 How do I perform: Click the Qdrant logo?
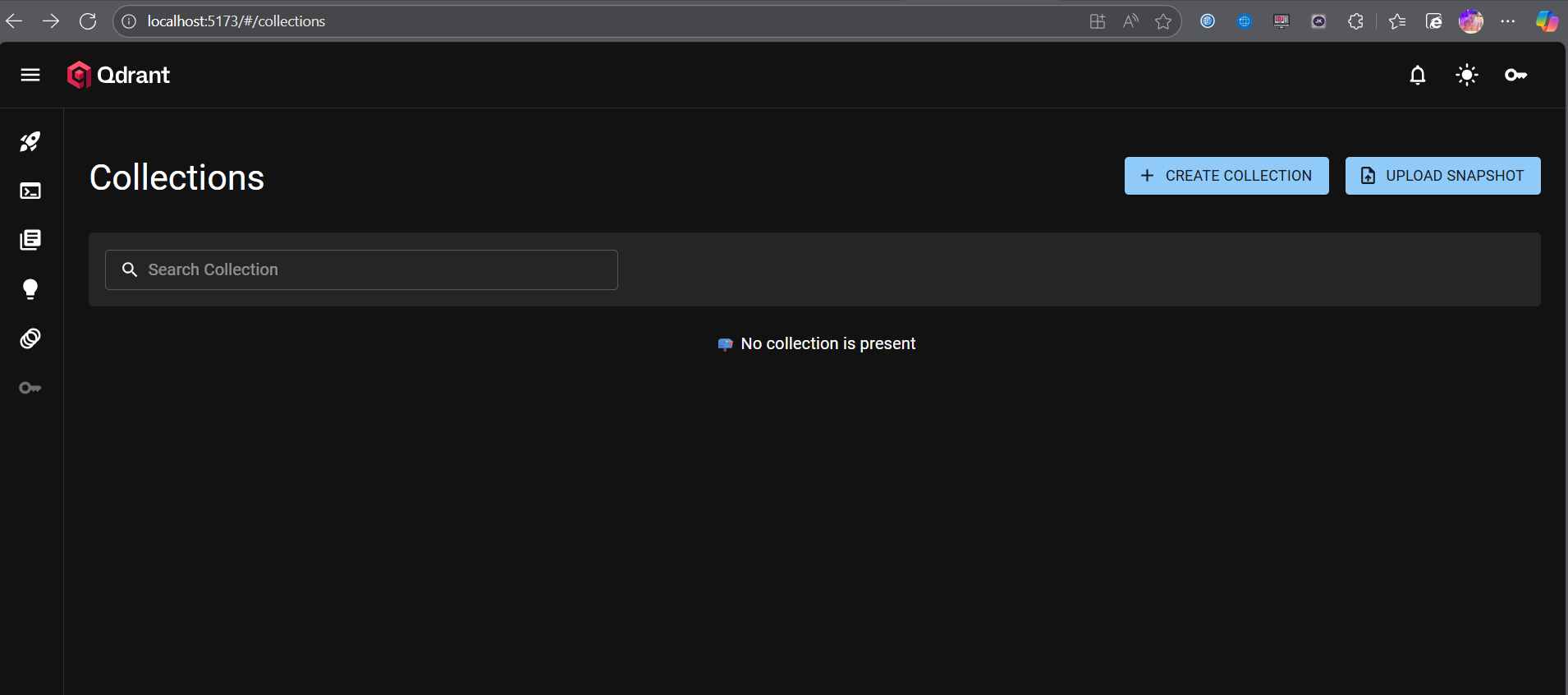(x=119, y=75)
